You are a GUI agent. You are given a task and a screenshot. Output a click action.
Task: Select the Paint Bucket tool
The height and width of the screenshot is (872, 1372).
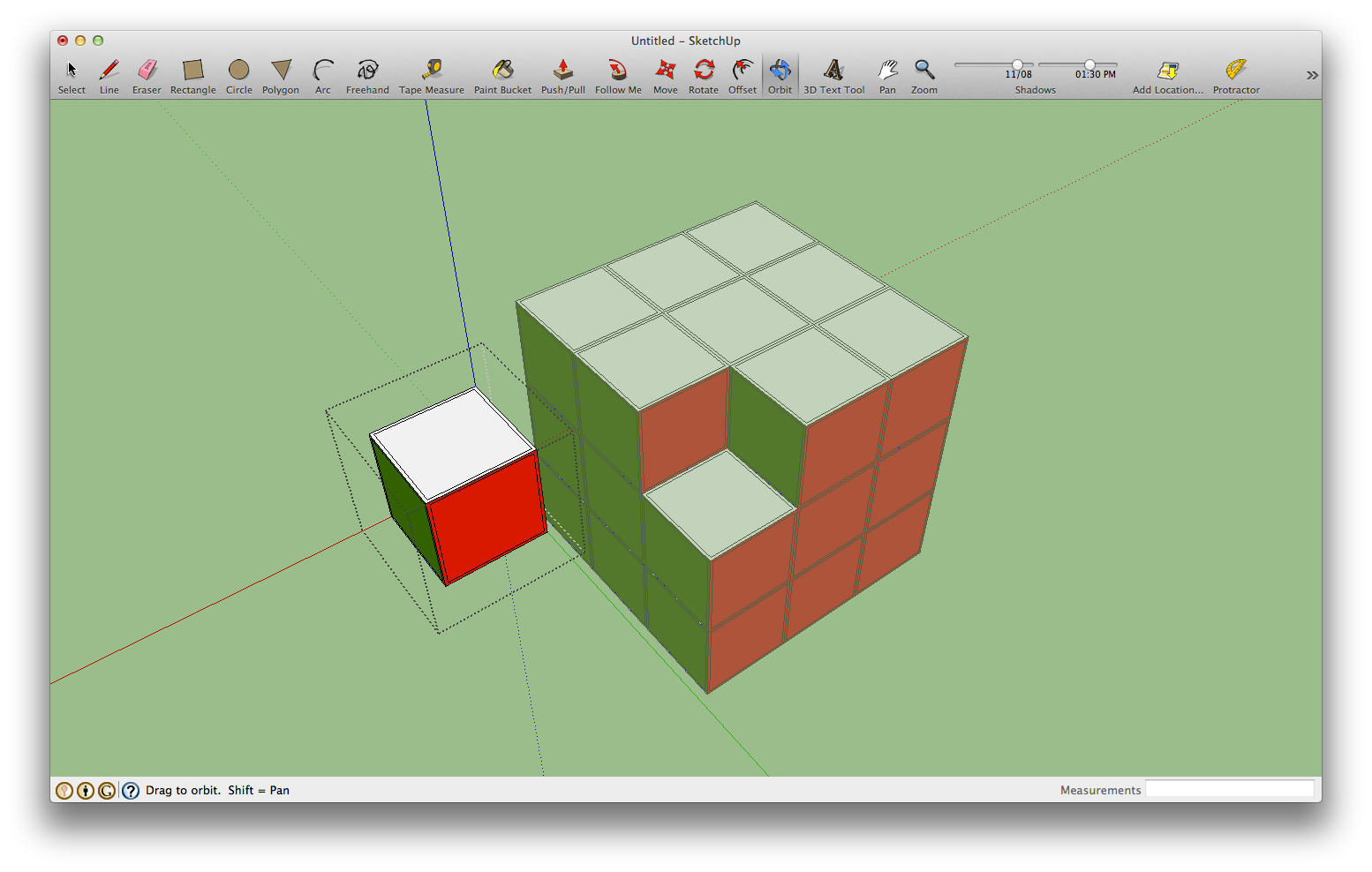pos(502,71)
